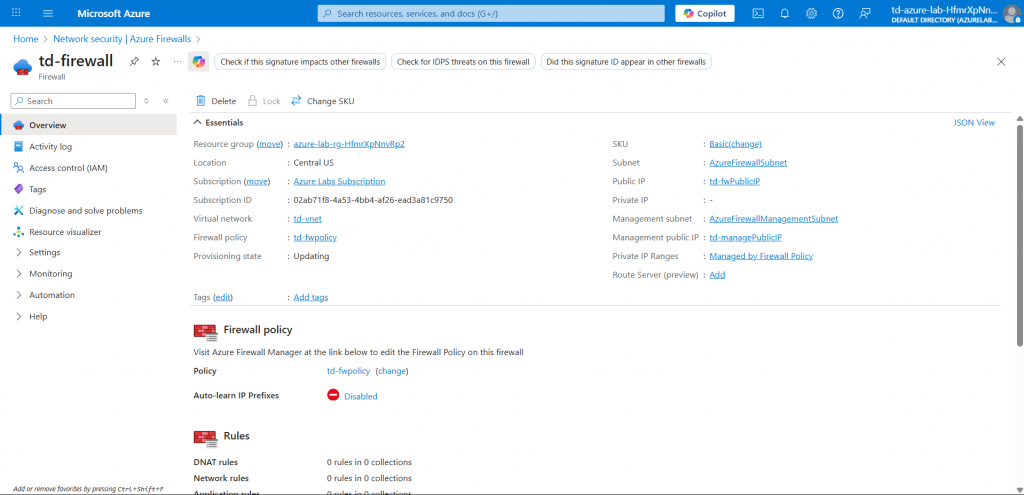Open AzureFirewallSubnet link
Screen dimensions: 1024x495
click(x=748, y=163)
